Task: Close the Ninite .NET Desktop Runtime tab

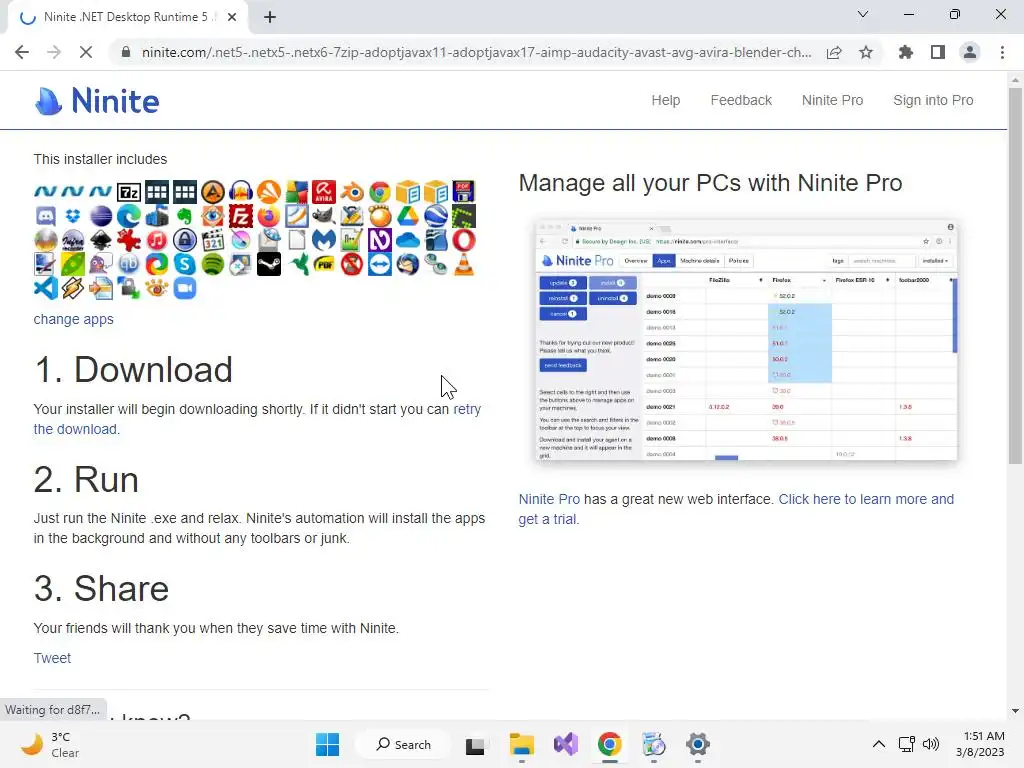Action: pyautogui.click(x=232, y=17)
